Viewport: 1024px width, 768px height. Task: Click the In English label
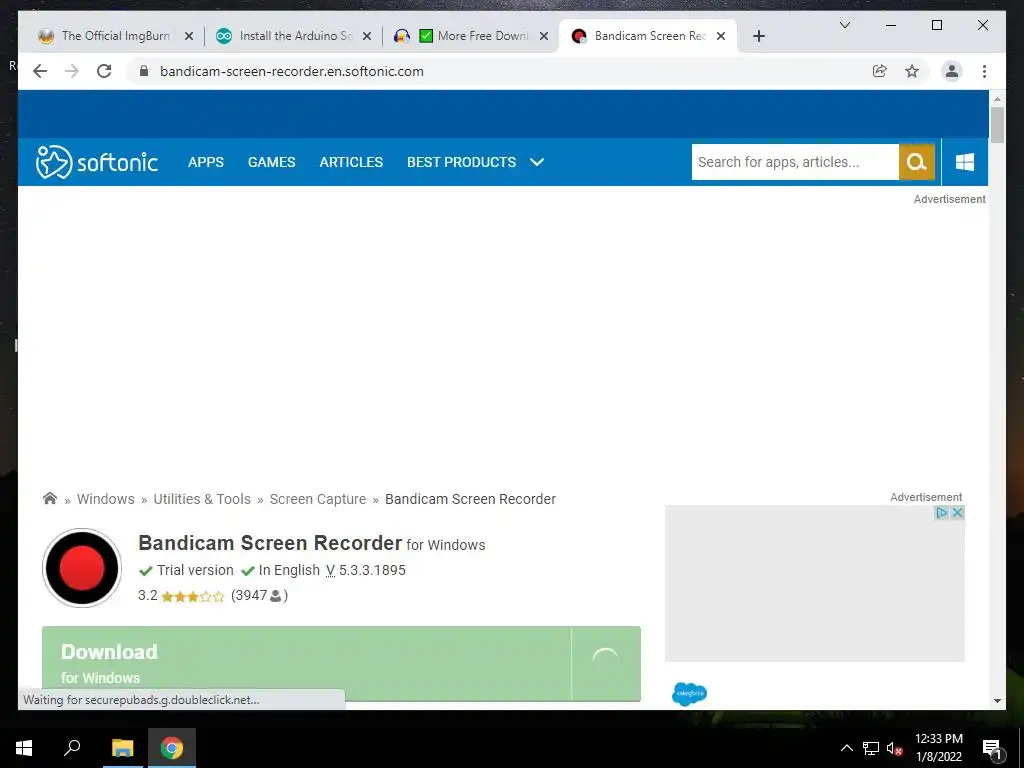[289, 570]
